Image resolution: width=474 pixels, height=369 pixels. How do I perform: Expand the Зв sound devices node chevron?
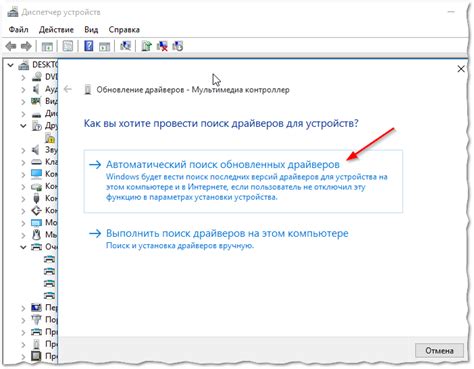coord(23,150)
